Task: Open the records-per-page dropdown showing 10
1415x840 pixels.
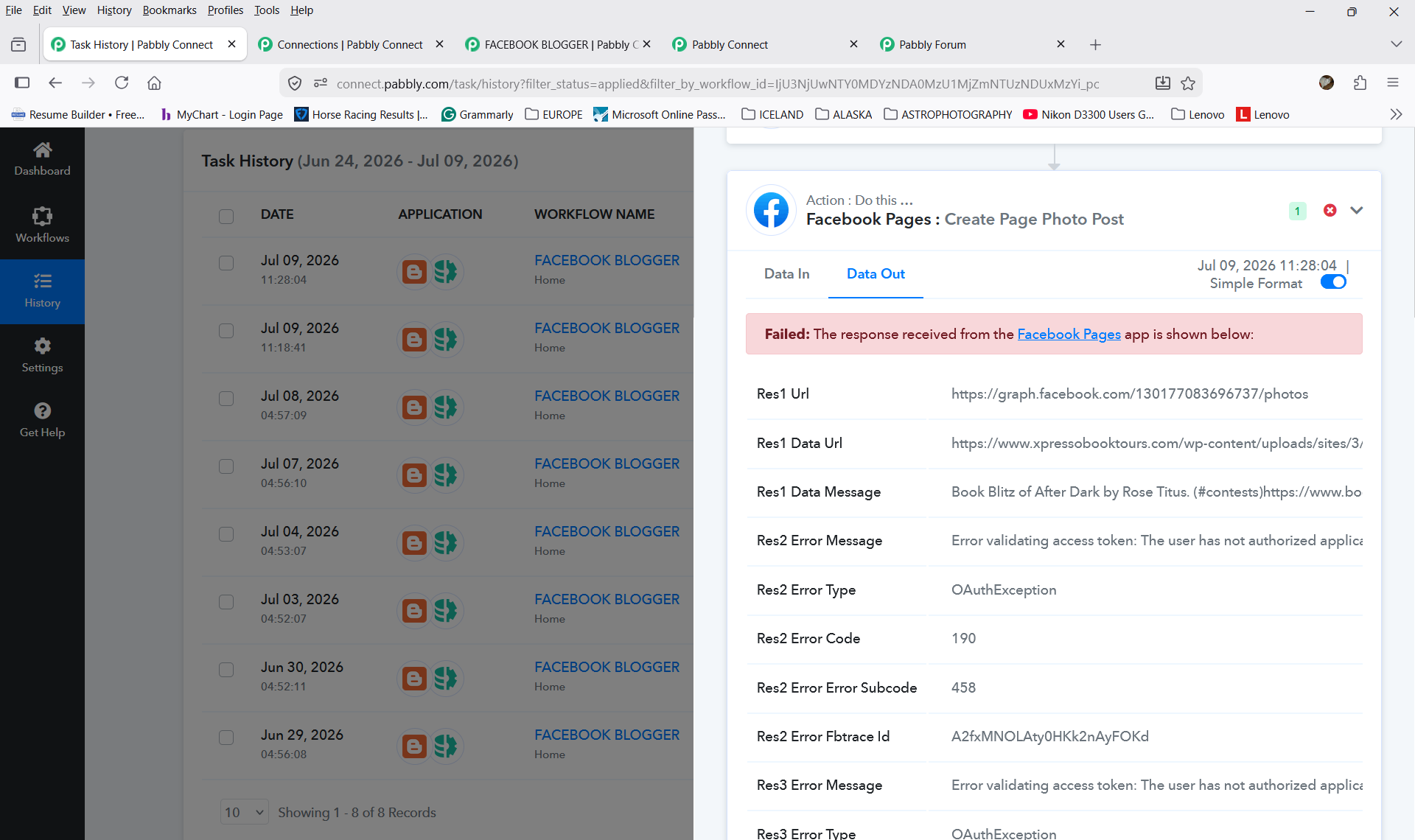Action: [244, 812]
